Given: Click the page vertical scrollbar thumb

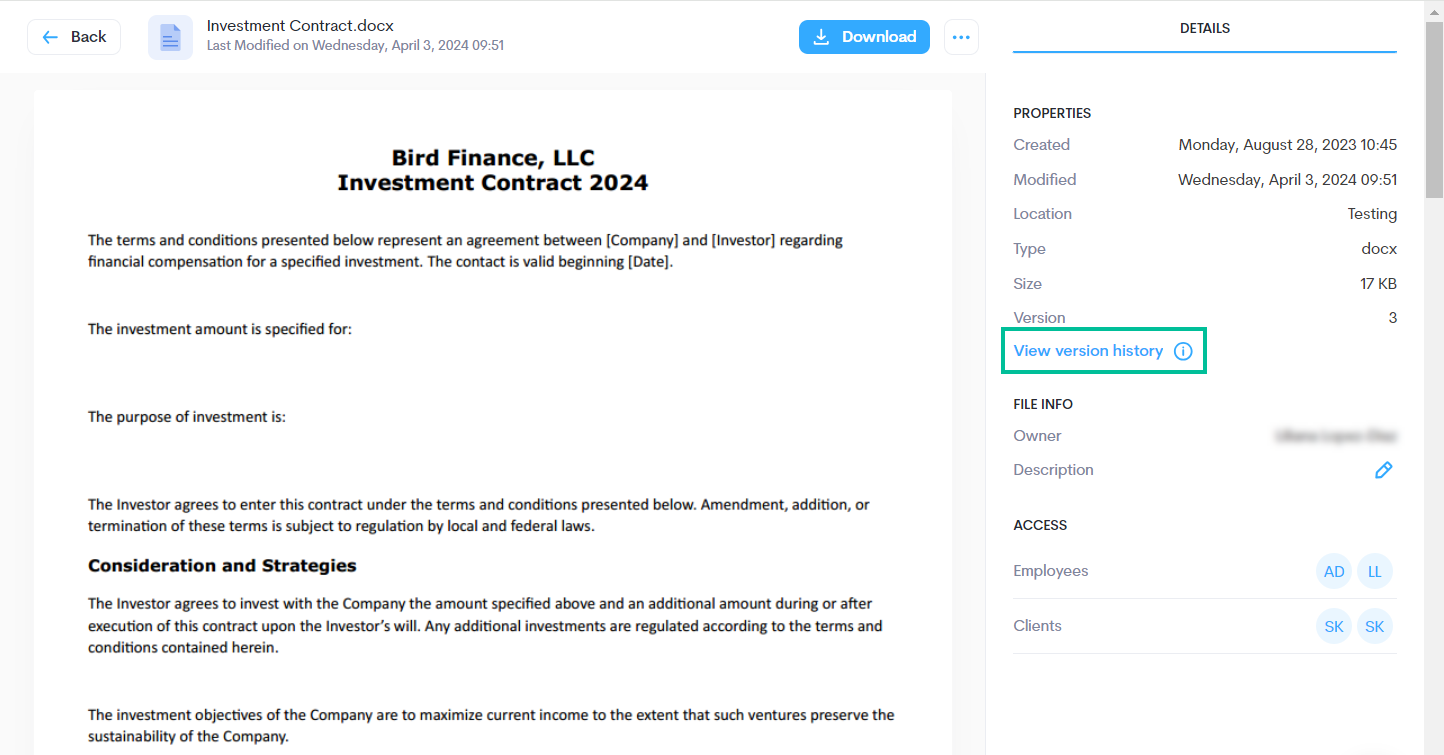Looking at the screenshot, I should (x=1434, y=110).
